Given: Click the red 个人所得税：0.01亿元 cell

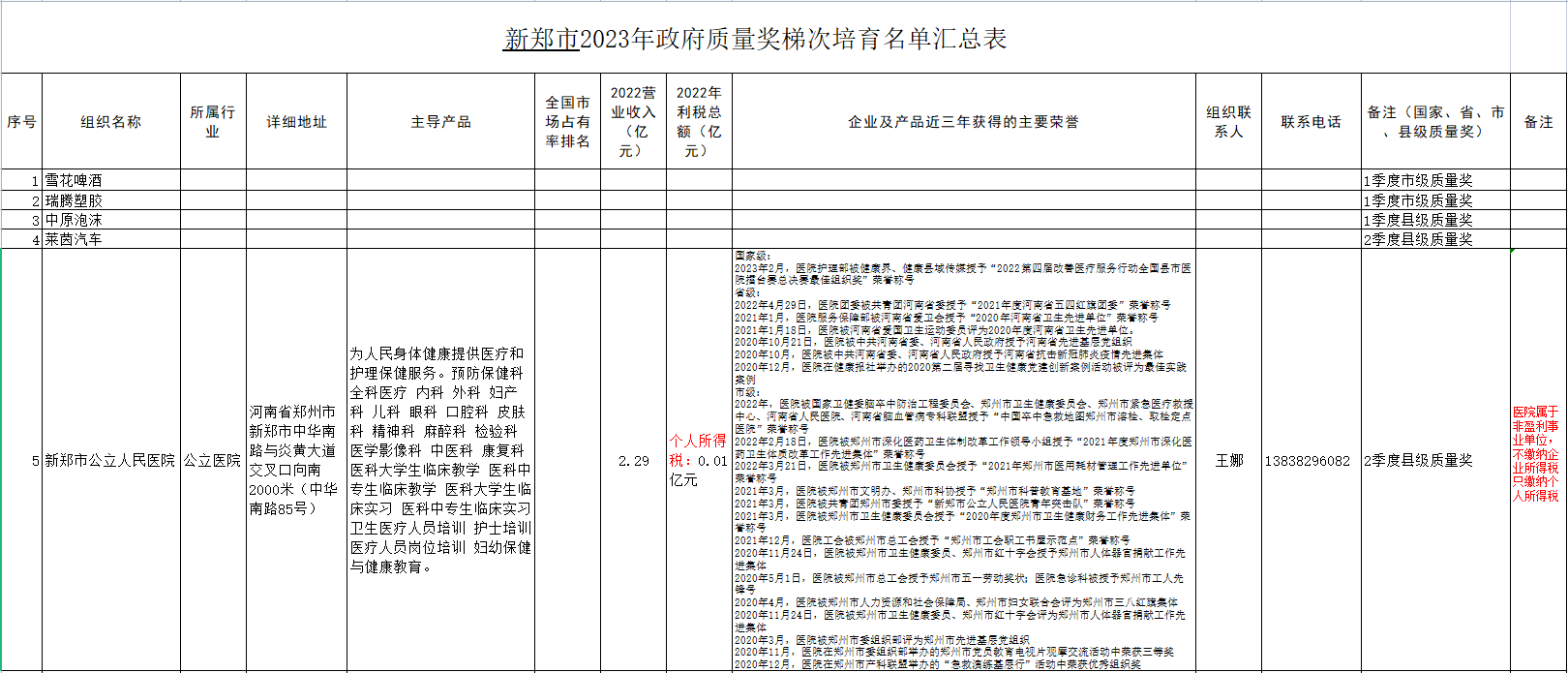Looking at the screenshot, I should (x=699, y=461).
